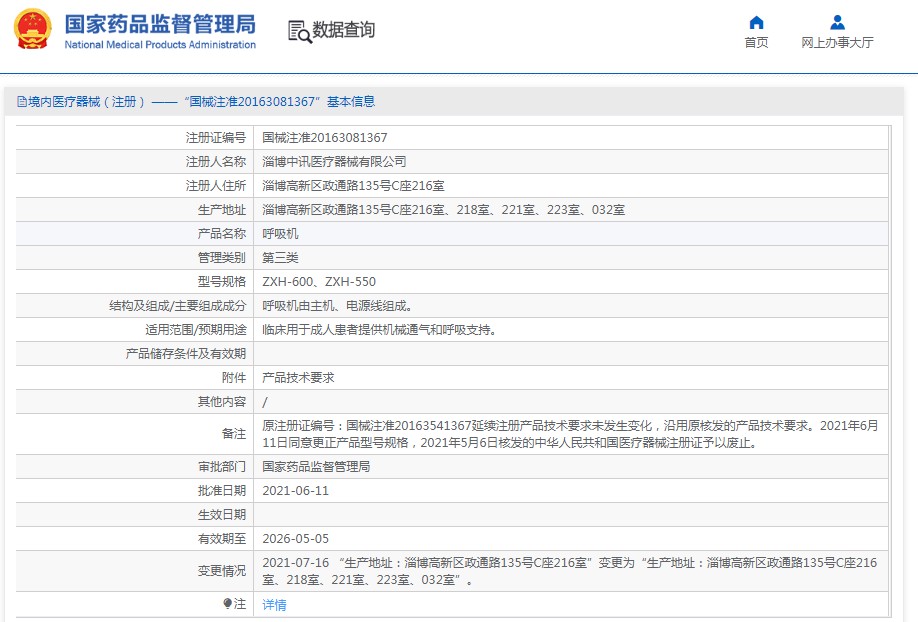Click the 产品技术要求 attachment entry

pyautogui.click(x=298, y=378)
